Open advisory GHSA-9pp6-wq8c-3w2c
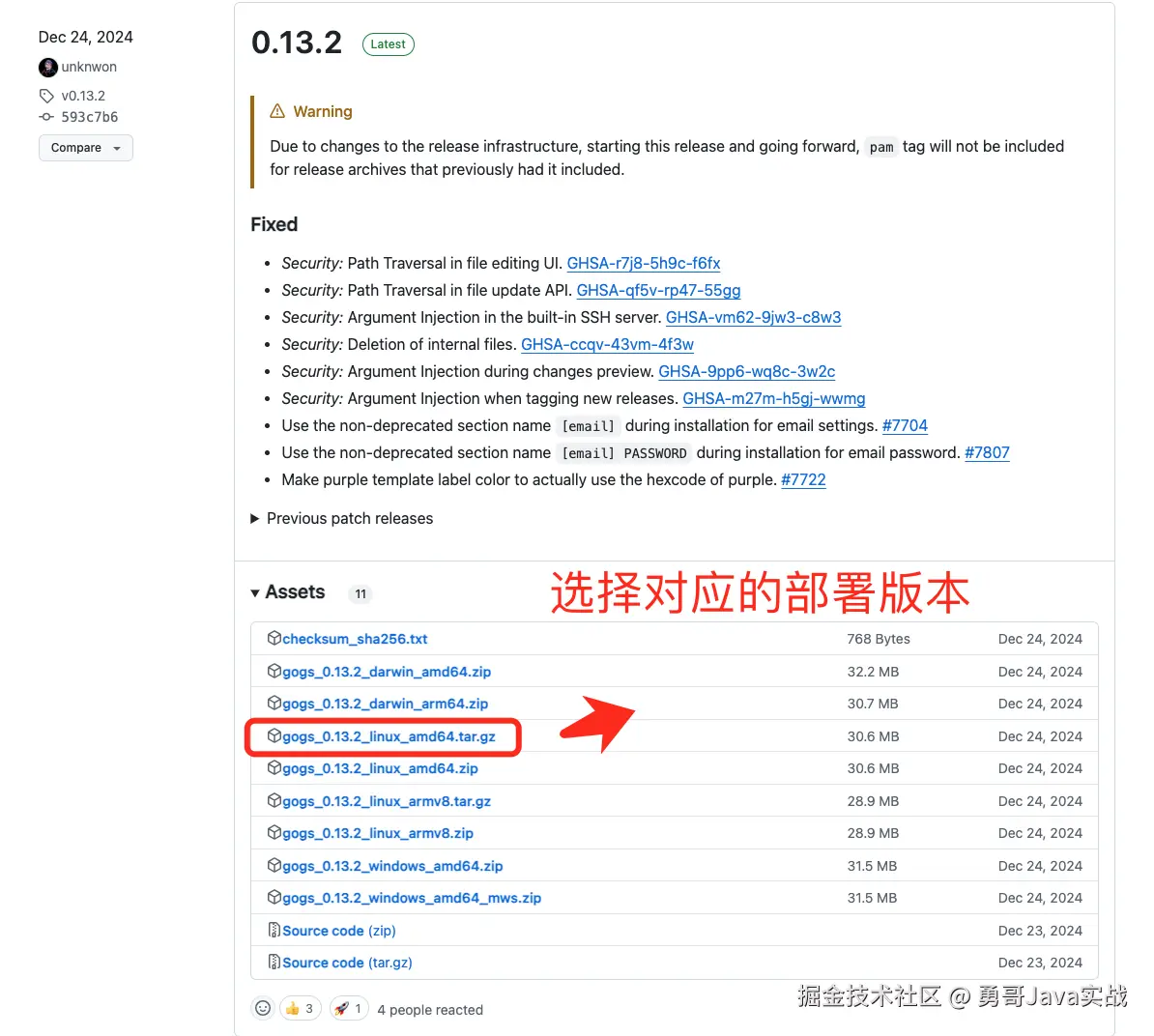 [x=746, y=371]
